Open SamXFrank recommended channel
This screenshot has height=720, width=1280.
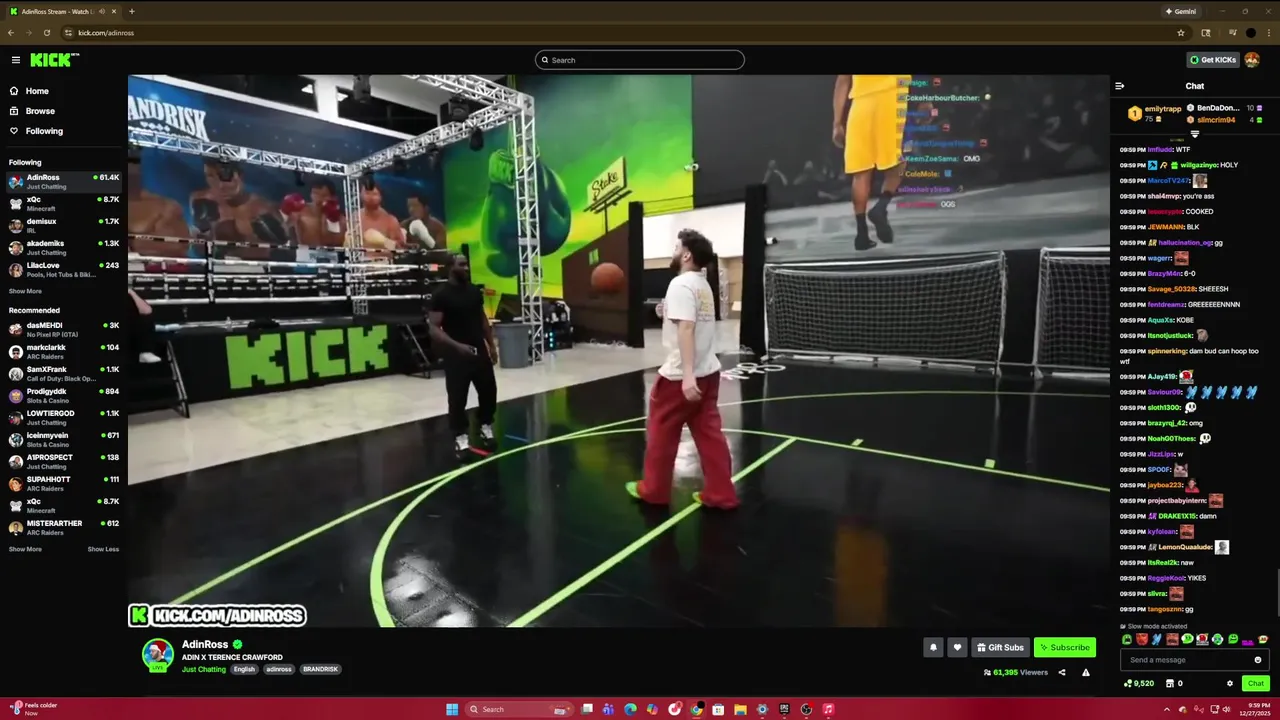pyautogui.click(x=63, y=374)
